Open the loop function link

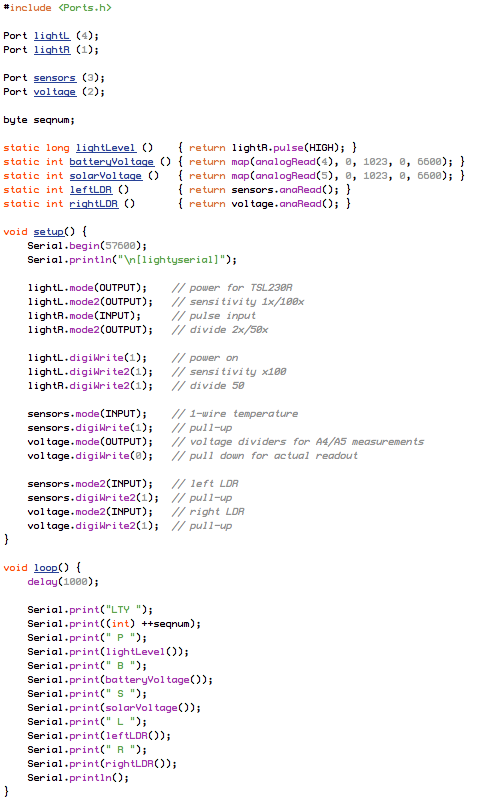point(46,568)
